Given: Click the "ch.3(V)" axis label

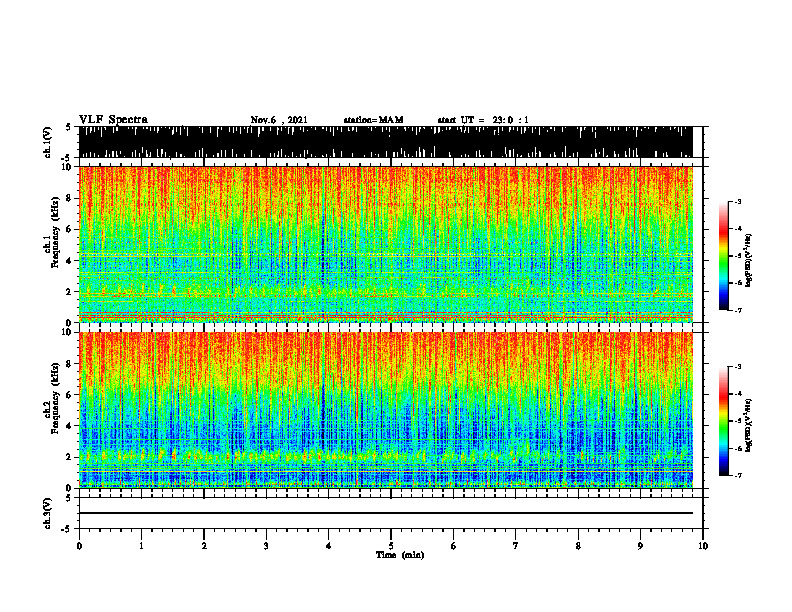Looking at the screenshot, I should [x=48, y=513].
